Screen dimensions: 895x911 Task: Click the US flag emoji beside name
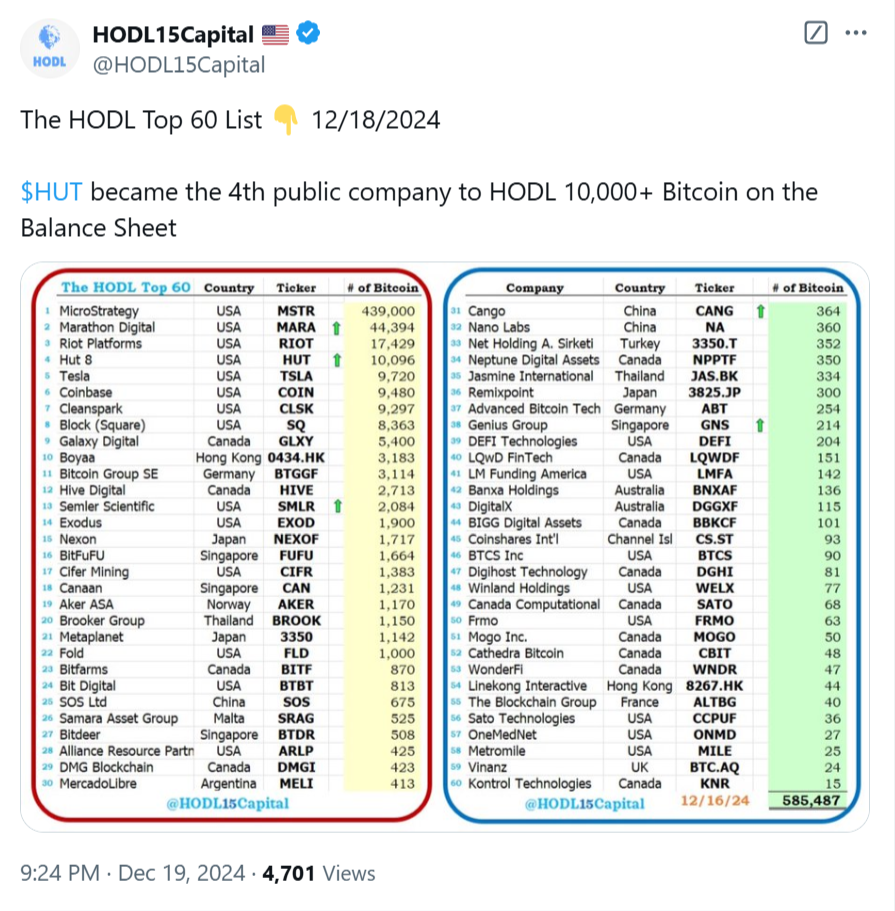click(276, 34)
